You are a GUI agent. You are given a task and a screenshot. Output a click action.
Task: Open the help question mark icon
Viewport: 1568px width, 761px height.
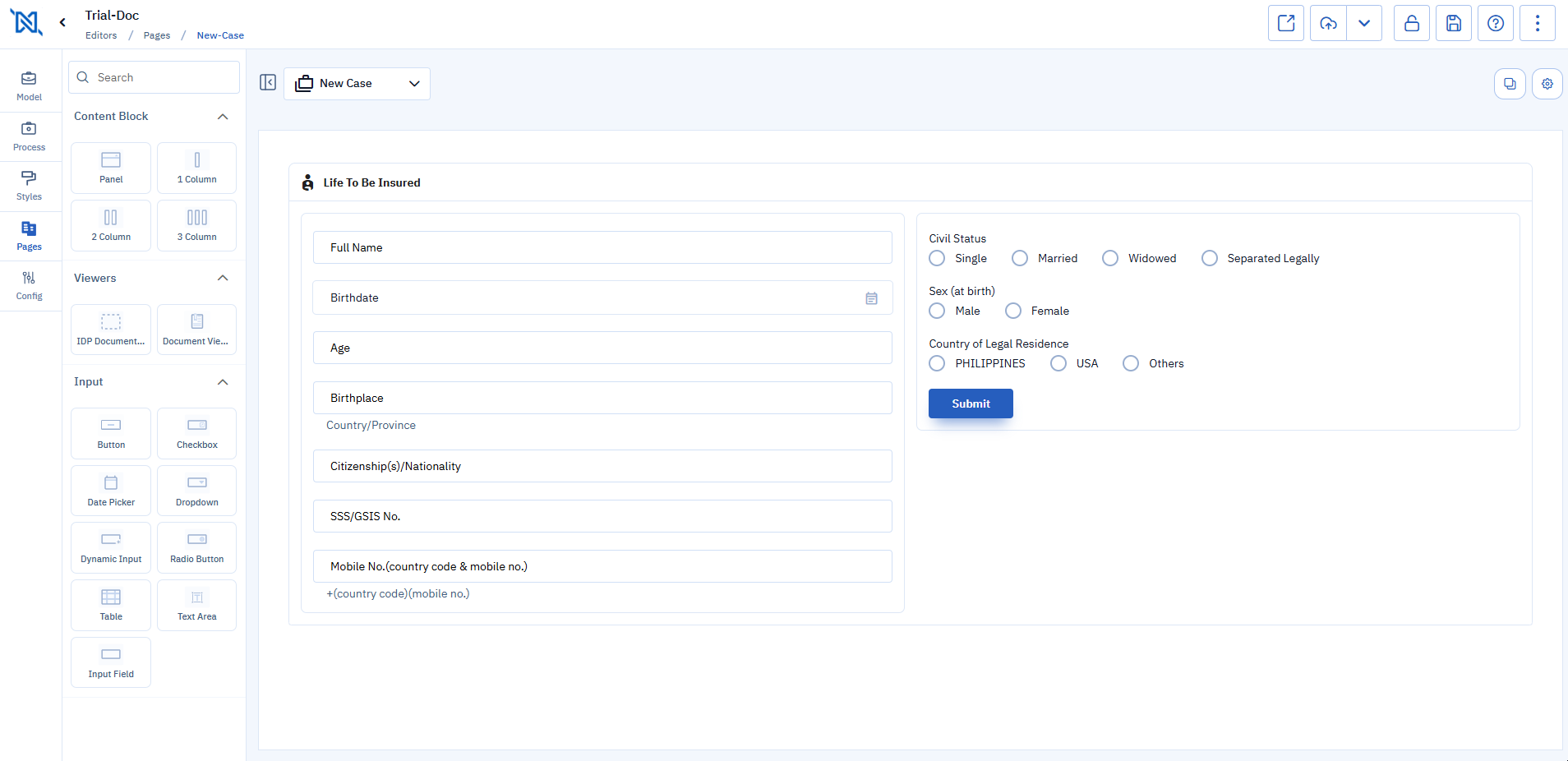1495,23
